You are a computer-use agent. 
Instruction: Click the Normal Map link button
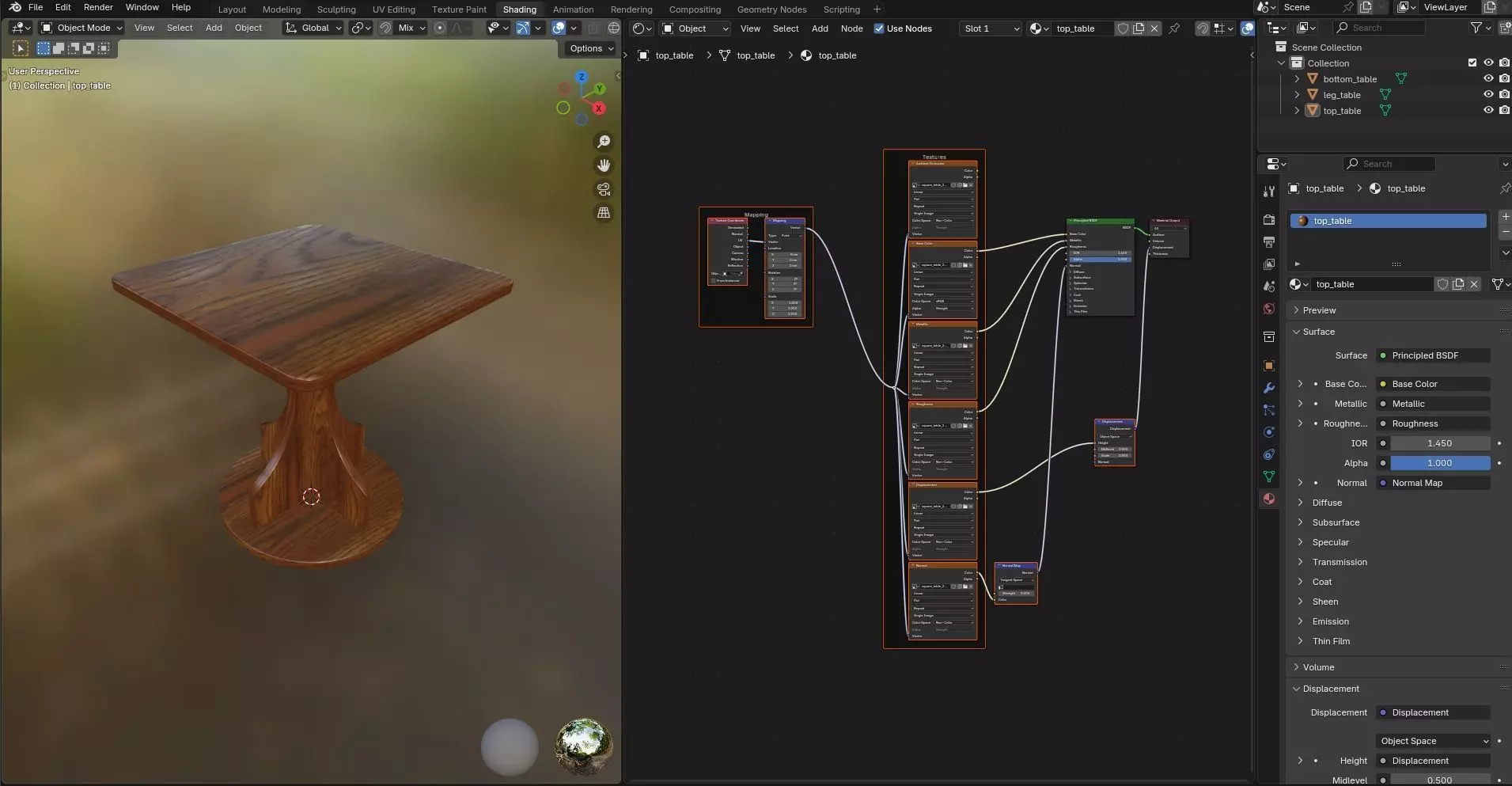(x=1434, y=483)
